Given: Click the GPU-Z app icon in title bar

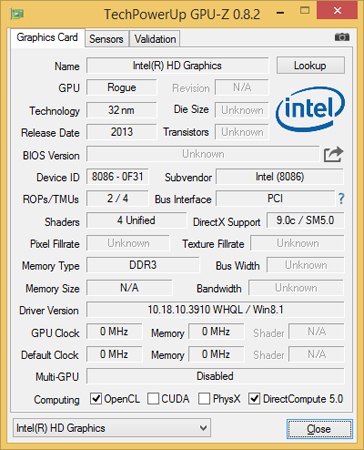Looking at the screenshot, I should 17,14.
